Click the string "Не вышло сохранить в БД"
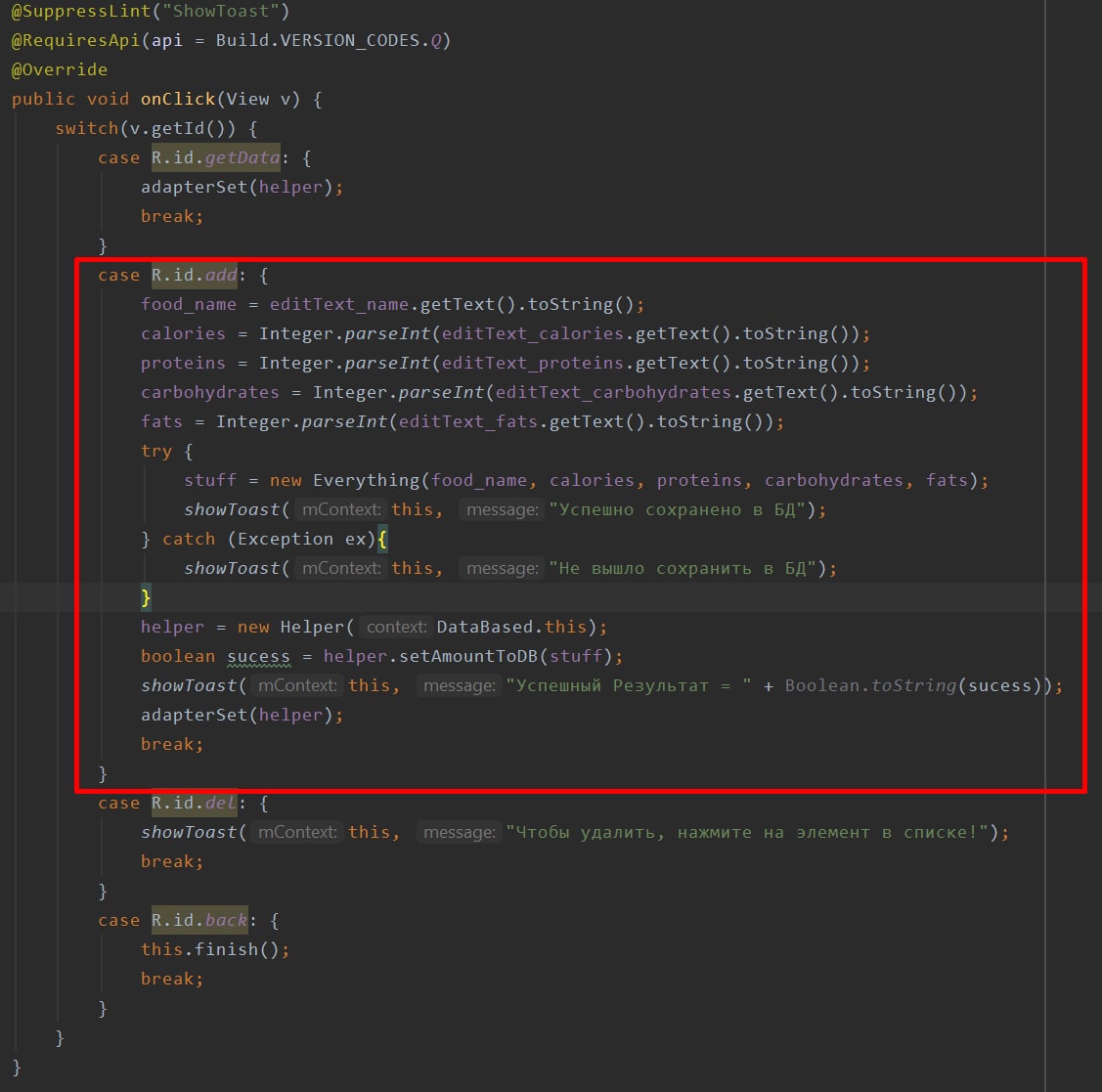The width and height of the screenshot is (1102, 1092). pyautogui.click(x=683, y=569)
